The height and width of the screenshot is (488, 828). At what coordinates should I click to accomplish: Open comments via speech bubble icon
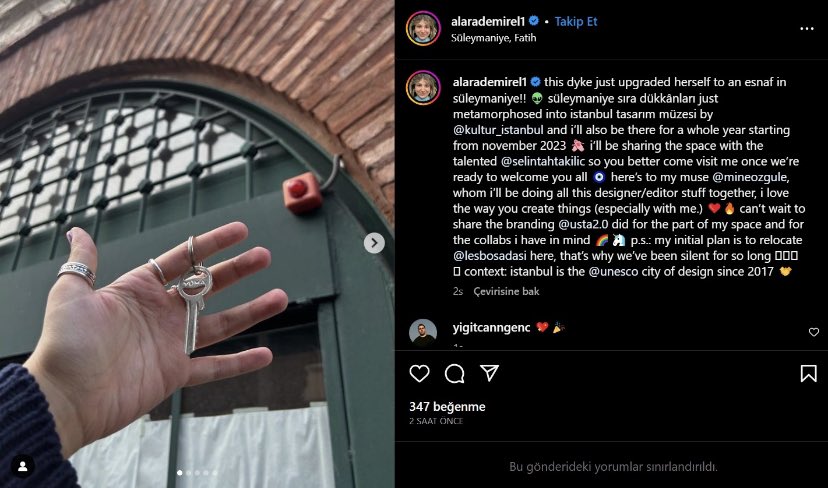click(x=454, y=373)
